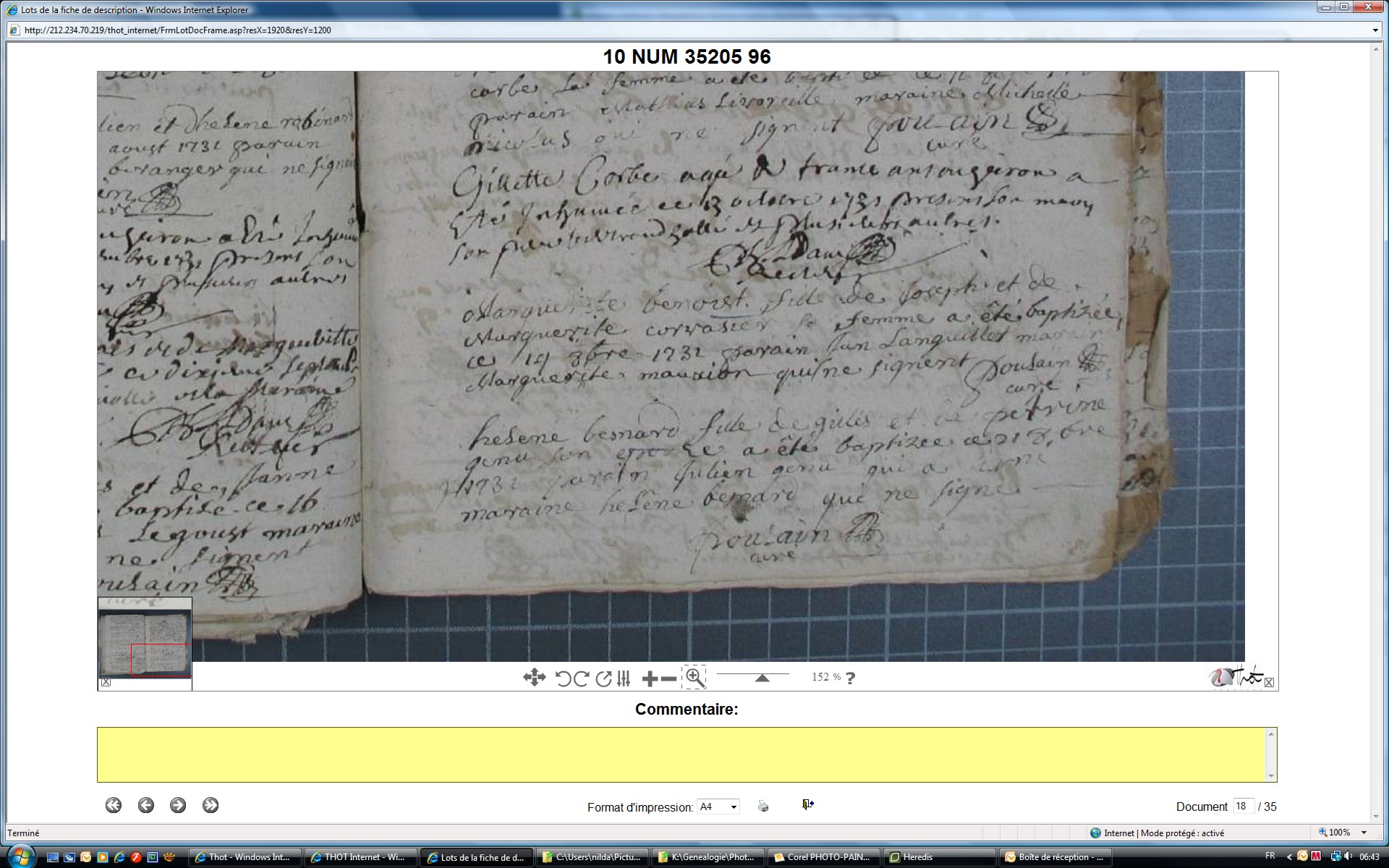
Task: Go to the next document
Action: point(178,806)
